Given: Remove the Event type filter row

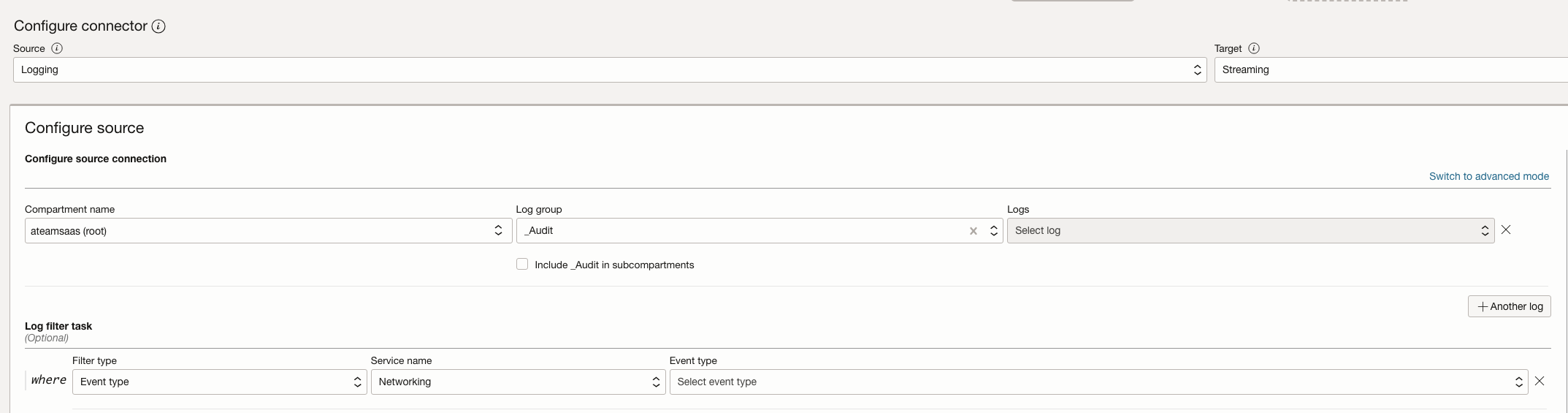Looking at the screenshot, I should 1540,381.
